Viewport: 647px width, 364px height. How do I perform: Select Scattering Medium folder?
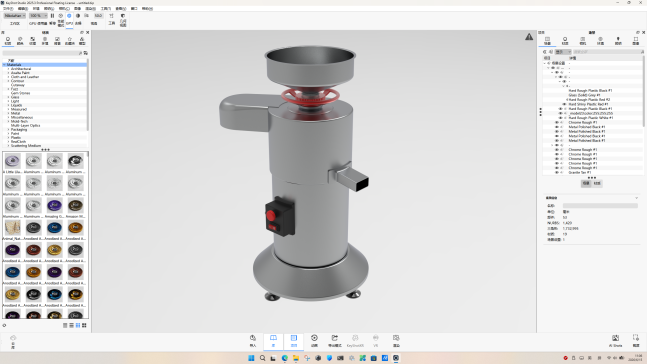[26, 146]
